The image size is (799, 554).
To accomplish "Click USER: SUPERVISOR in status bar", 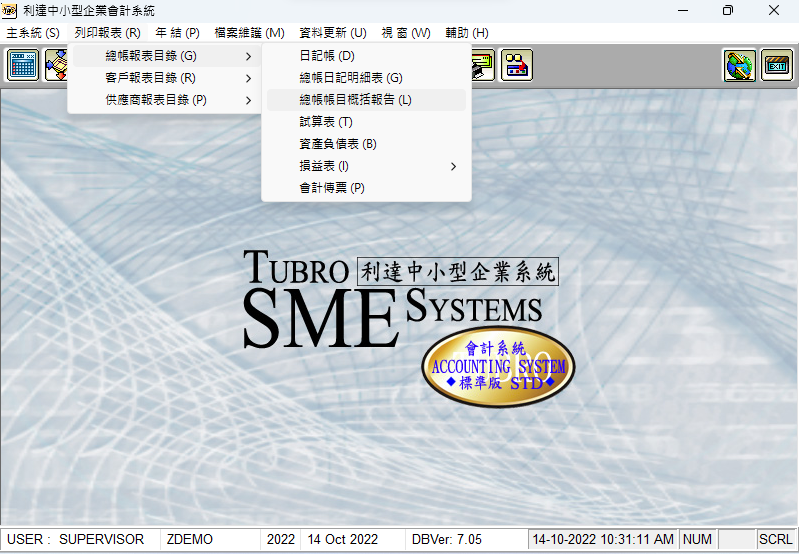I will [x=81, y=539].
